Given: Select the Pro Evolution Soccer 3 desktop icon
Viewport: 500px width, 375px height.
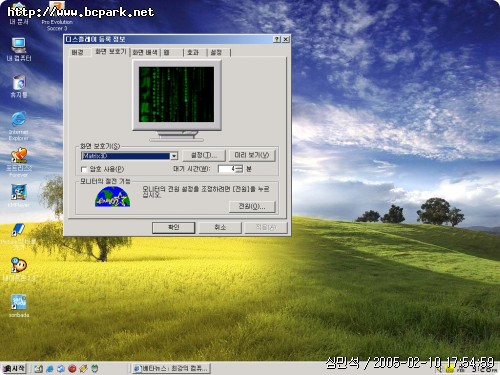Looking at the screenshot, I should tap(57, 16).
